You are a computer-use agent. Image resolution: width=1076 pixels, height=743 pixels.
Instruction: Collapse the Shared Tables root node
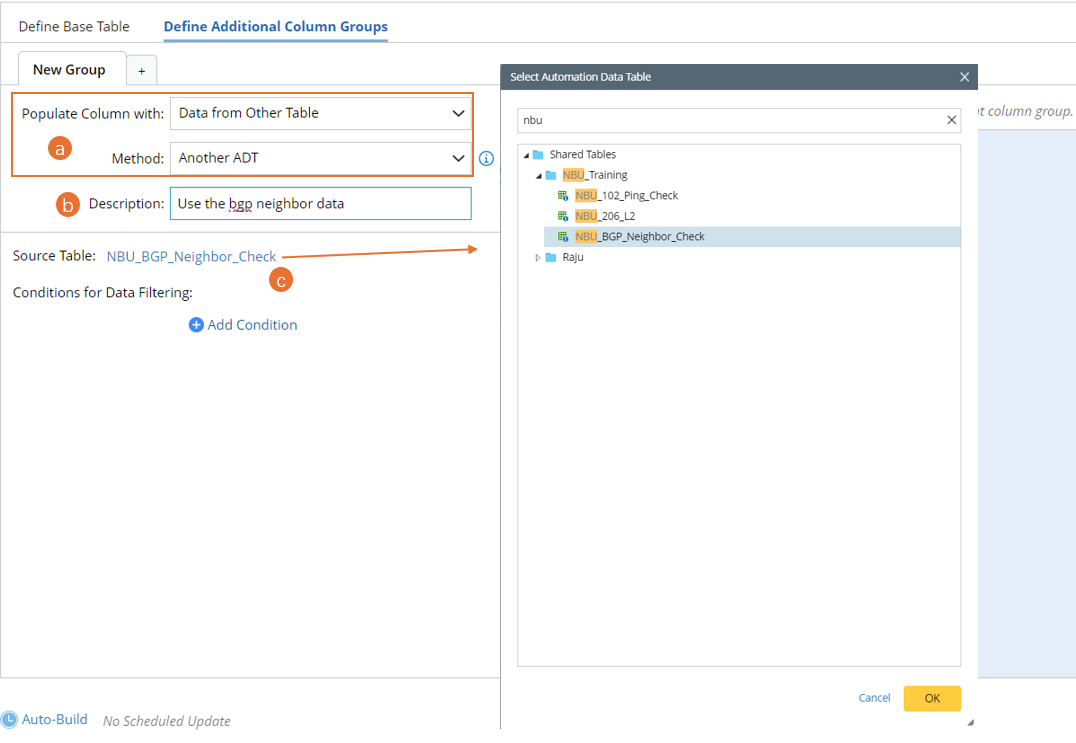click(x=526, y=155)
